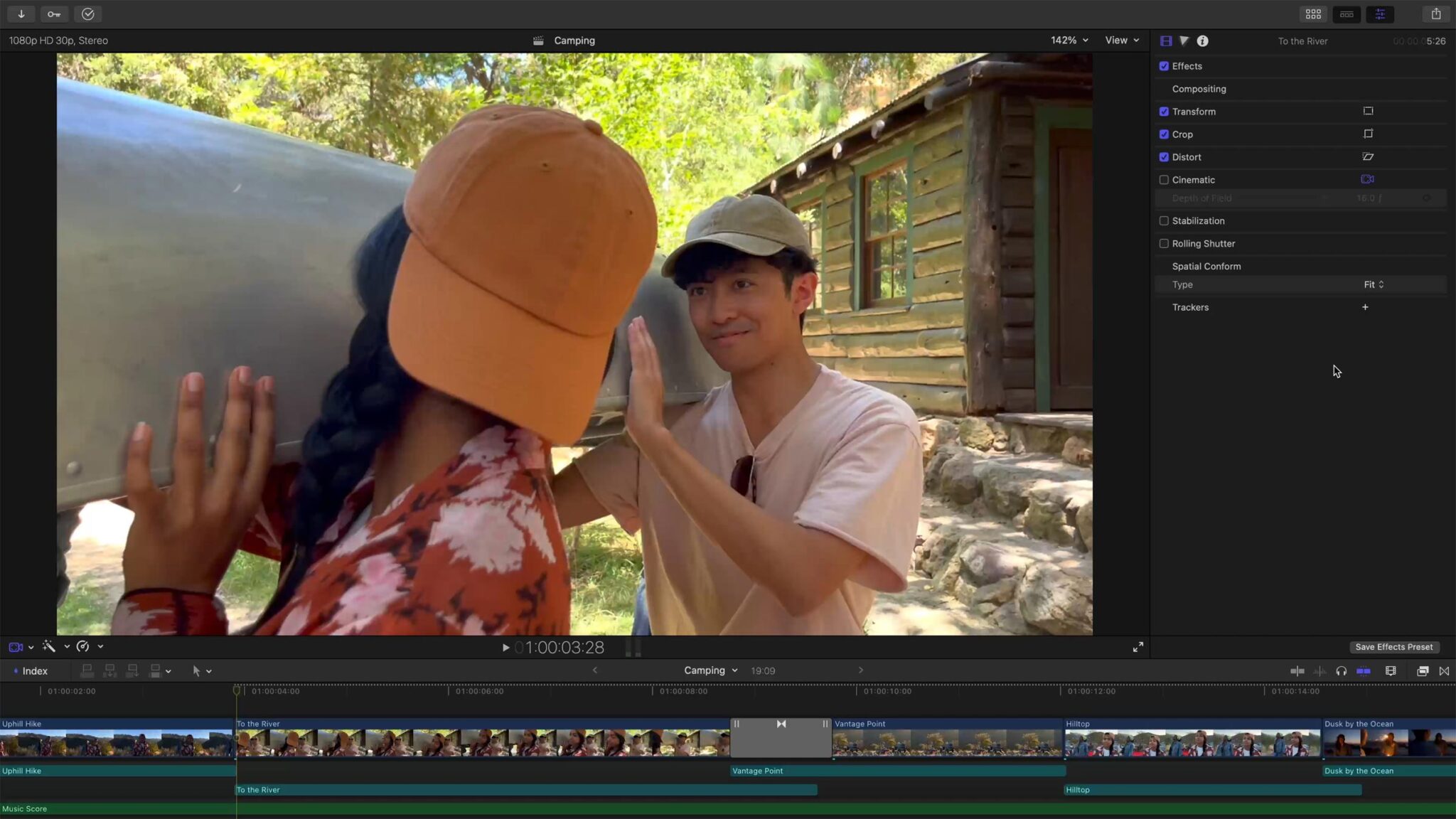Change Spatial Conform Type from Fit
This screenshot has width=1456, height=819.
(x=1373, y=284)
